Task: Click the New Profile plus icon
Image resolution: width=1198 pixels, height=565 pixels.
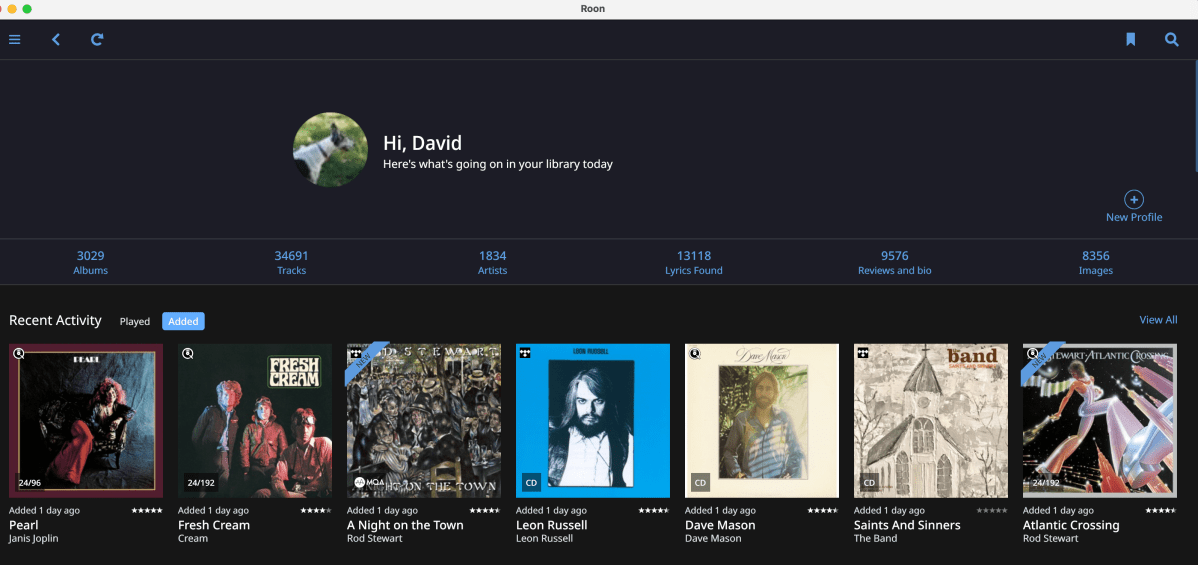Action: pos(1134,199)
